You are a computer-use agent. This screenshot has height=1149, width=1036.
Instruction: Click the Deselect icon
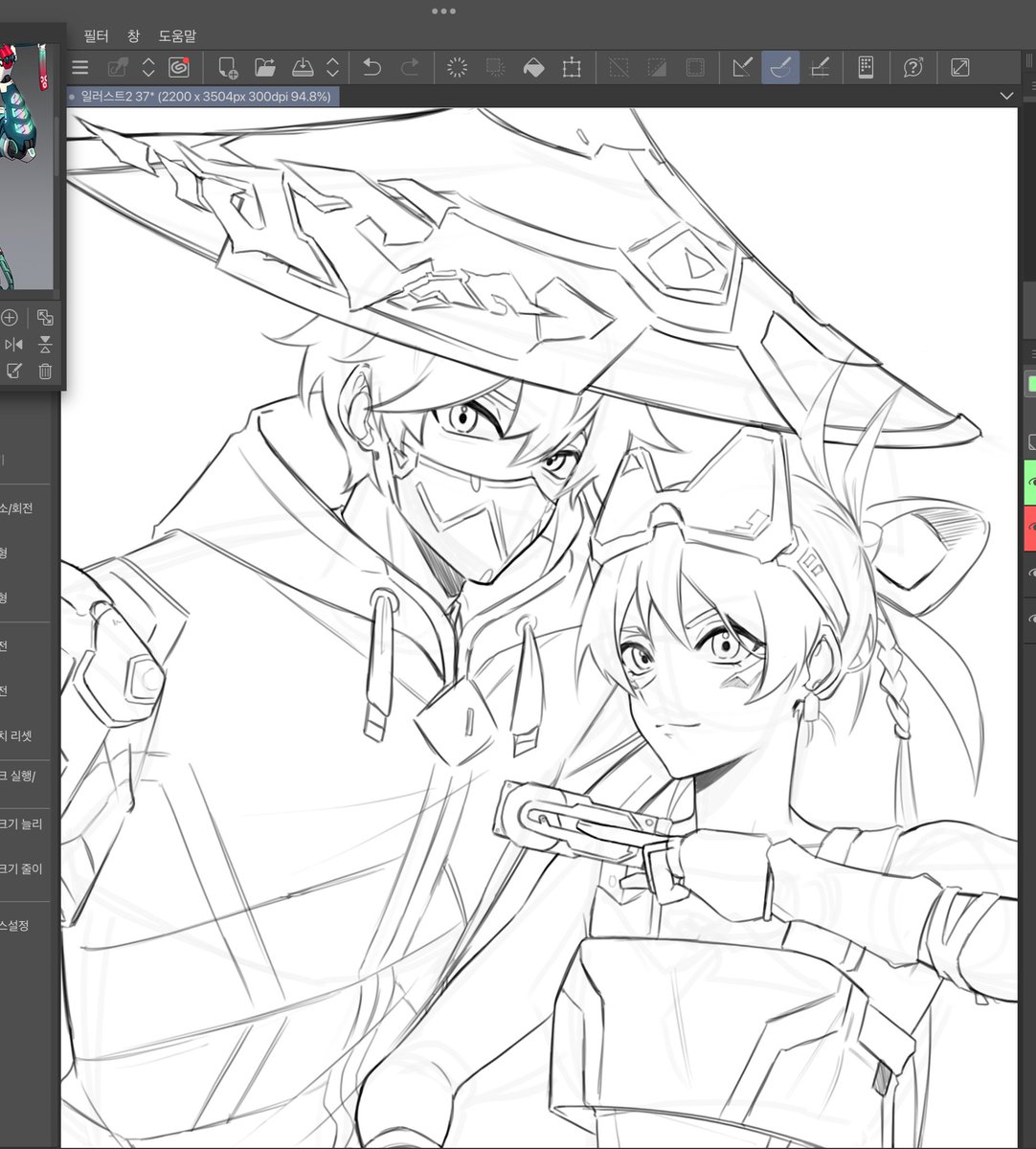[x=619, y=67]
